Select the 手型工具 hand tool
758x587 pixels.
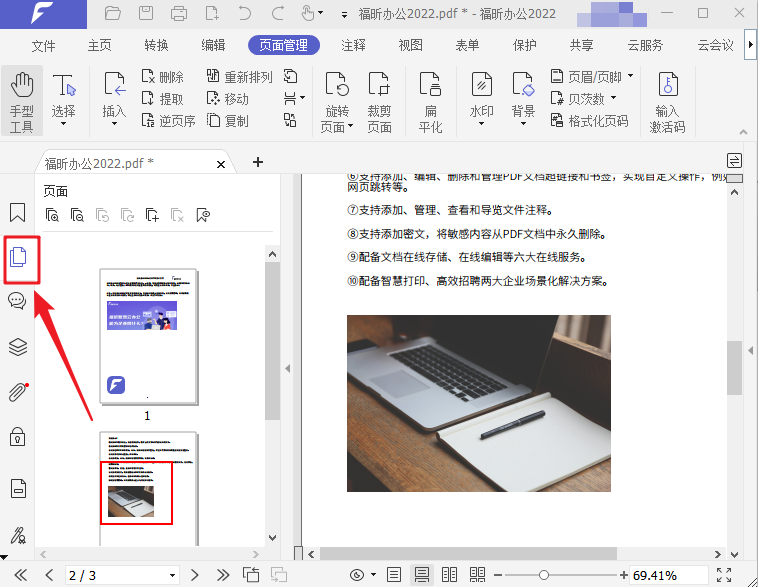tap(22, 102)
